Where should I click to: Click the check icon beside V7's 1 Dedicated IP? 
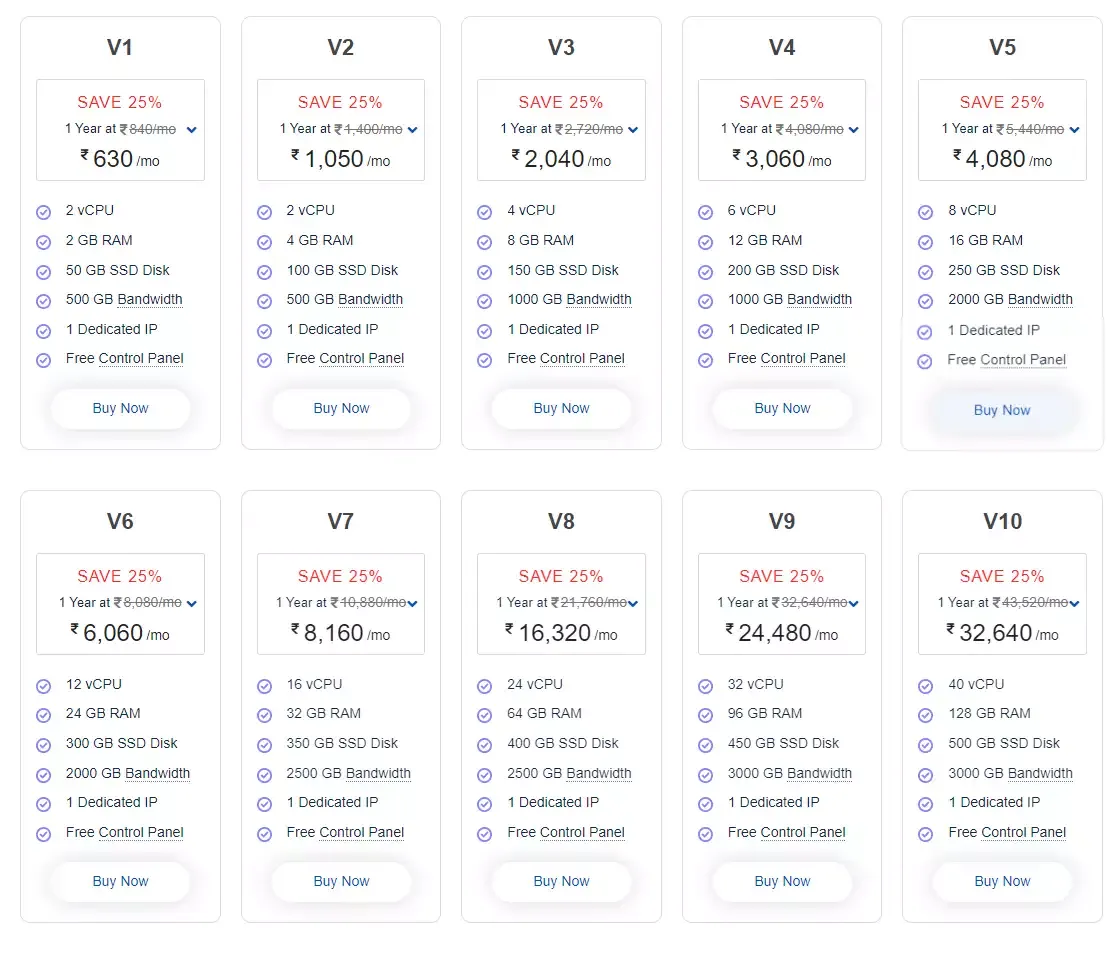tap(265, 804)
